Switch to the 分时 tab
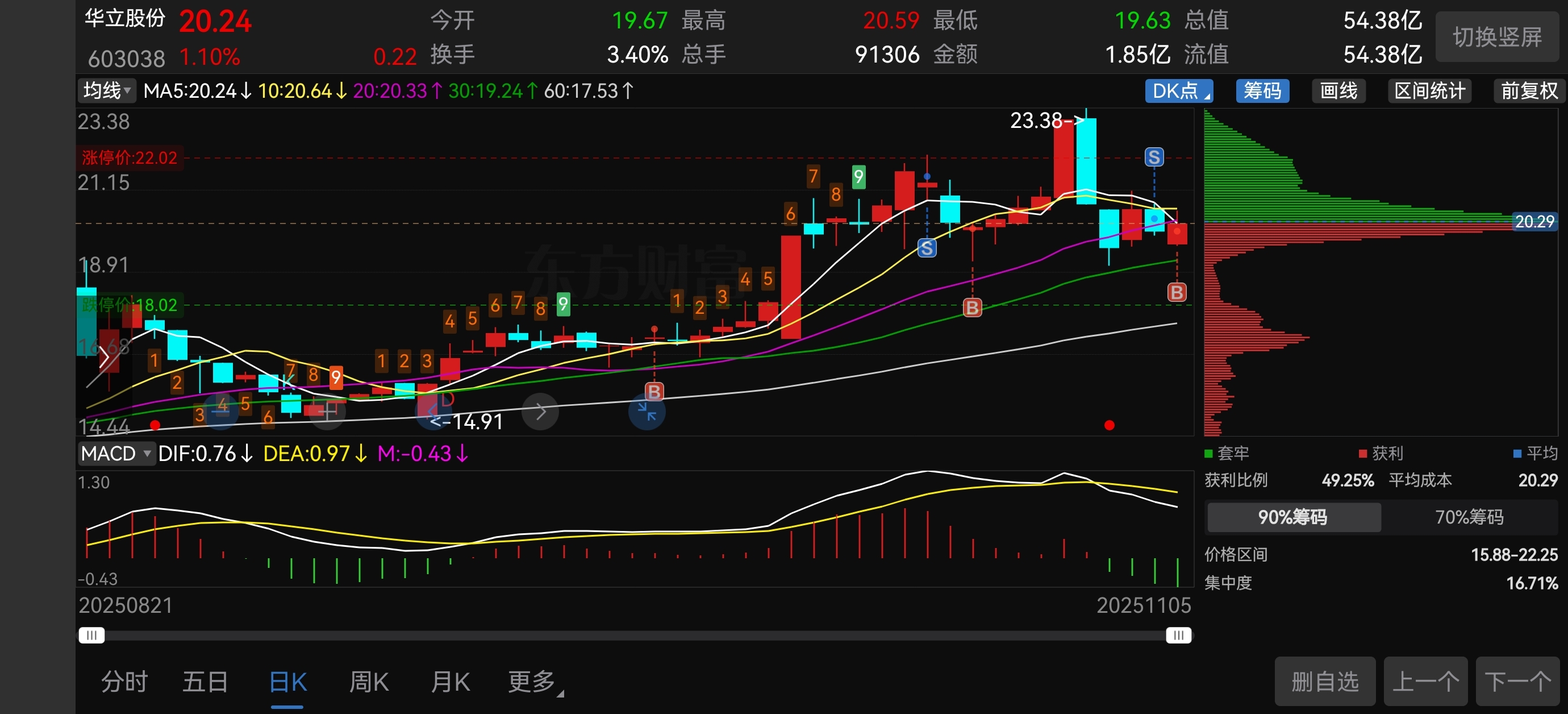The width and height of the screenshot is (1568, 714). pyautogui.click(x=124, y=681)
